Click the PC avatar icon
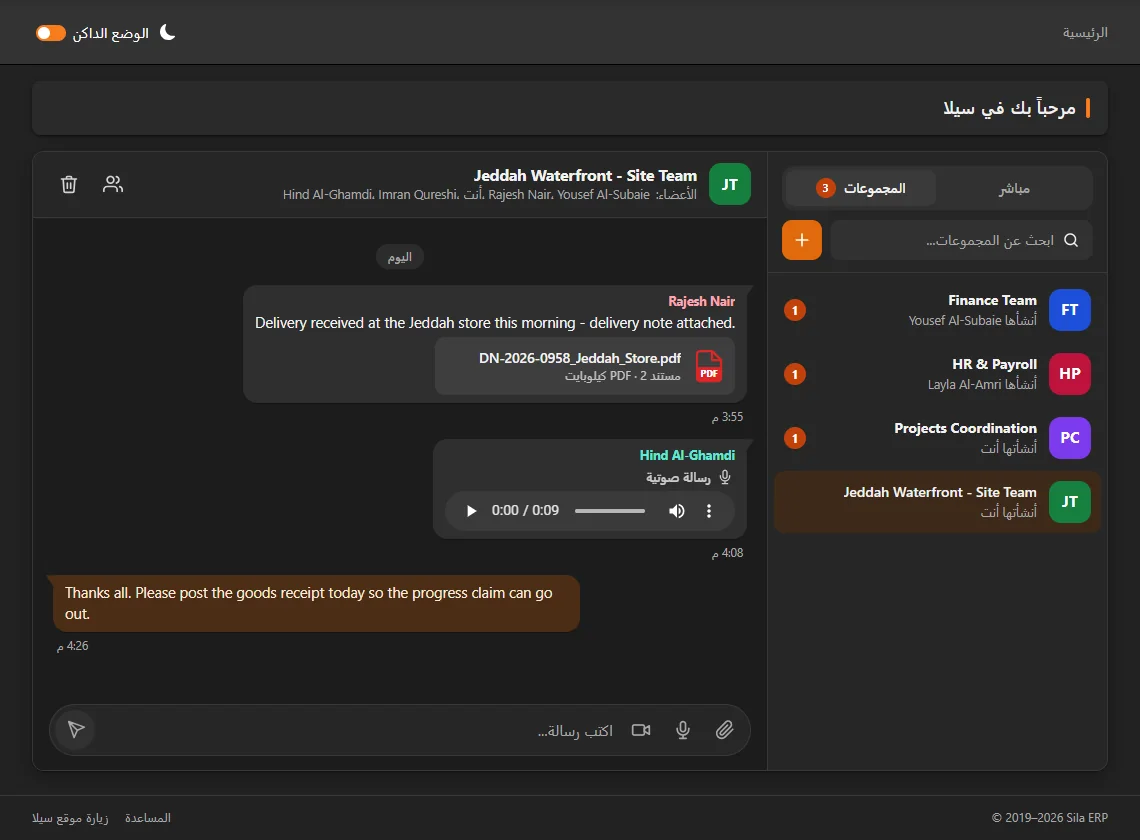Image resolution: width=1140 pixels, height=840 pixels. 1069,438
